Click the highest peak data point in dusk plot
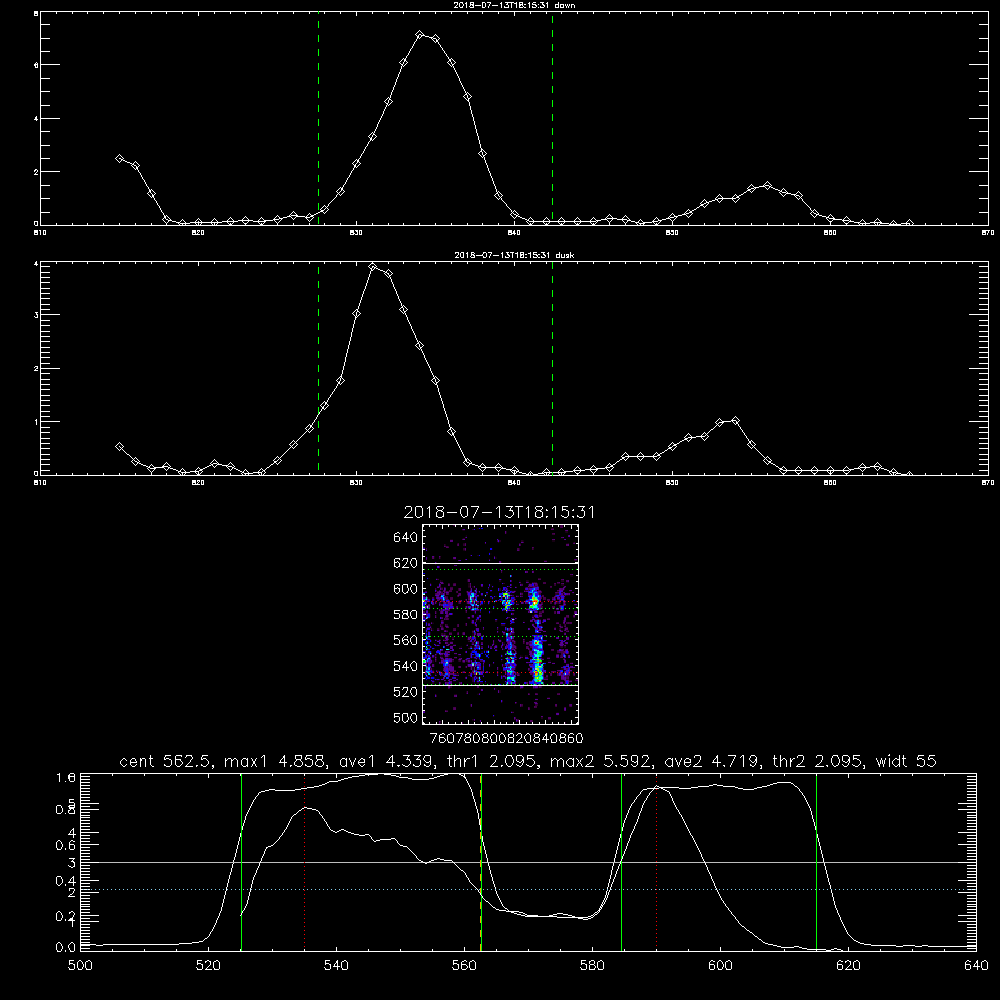Image resolution: width=1000 pixels, height=1000 pixels. (x=372, y=267)
